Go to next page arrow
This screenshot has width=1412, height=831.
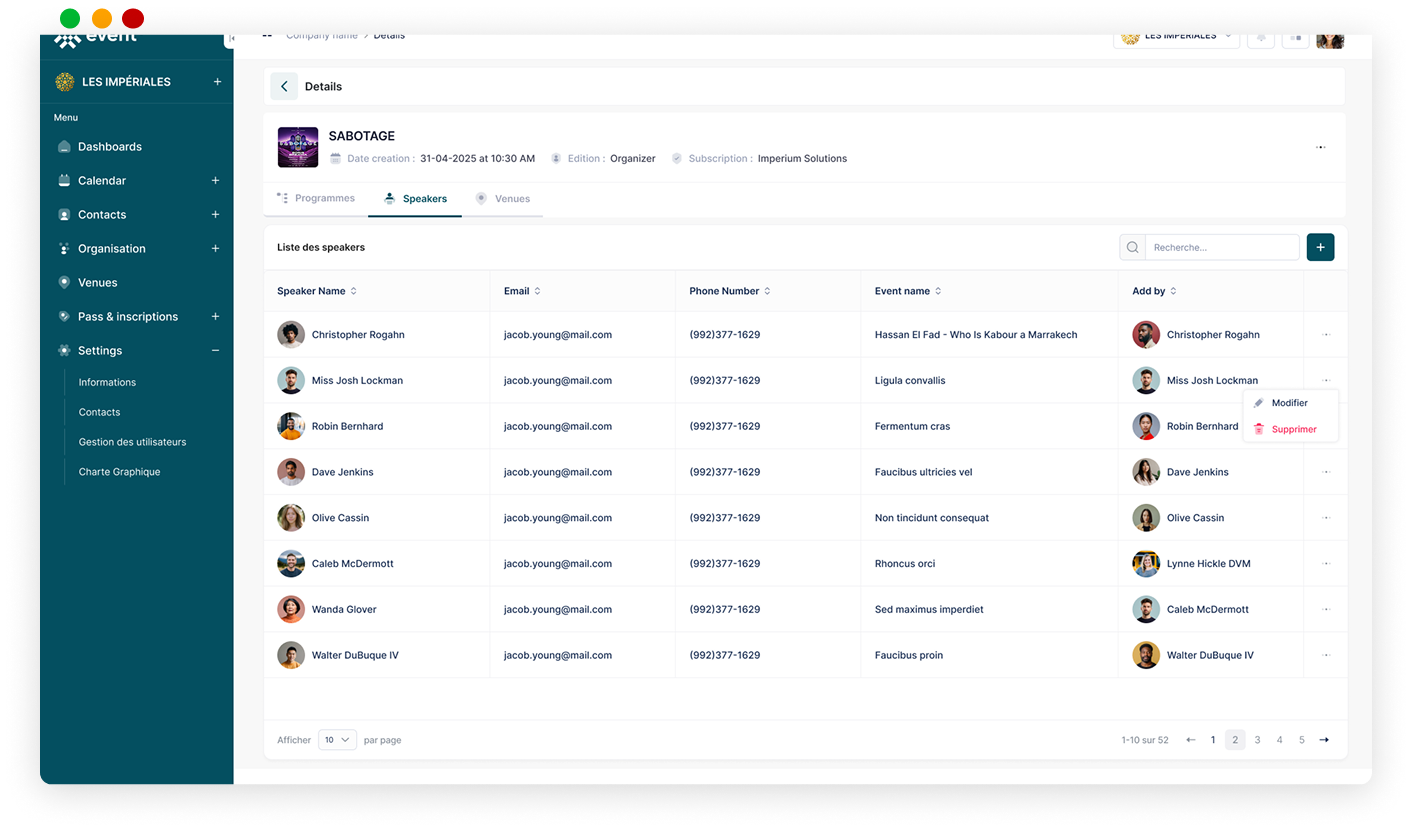tap(1324, 741)
